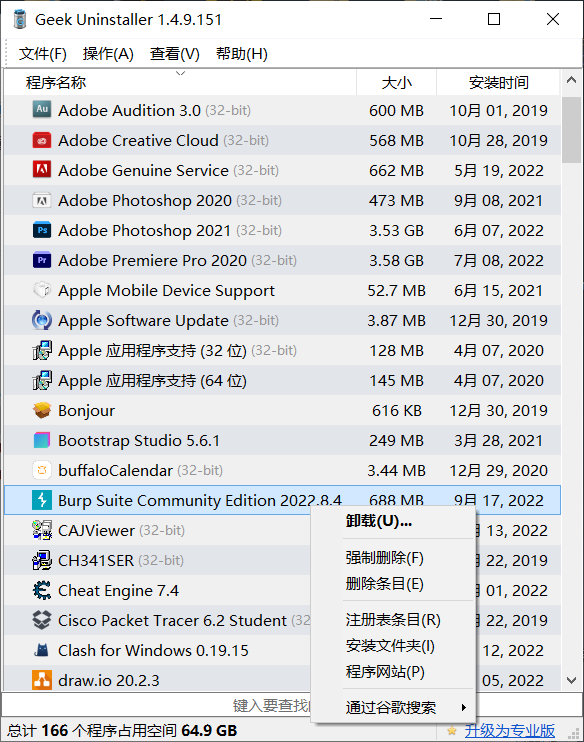
Task: Click the CAJViewer icon
Action: 42,530
